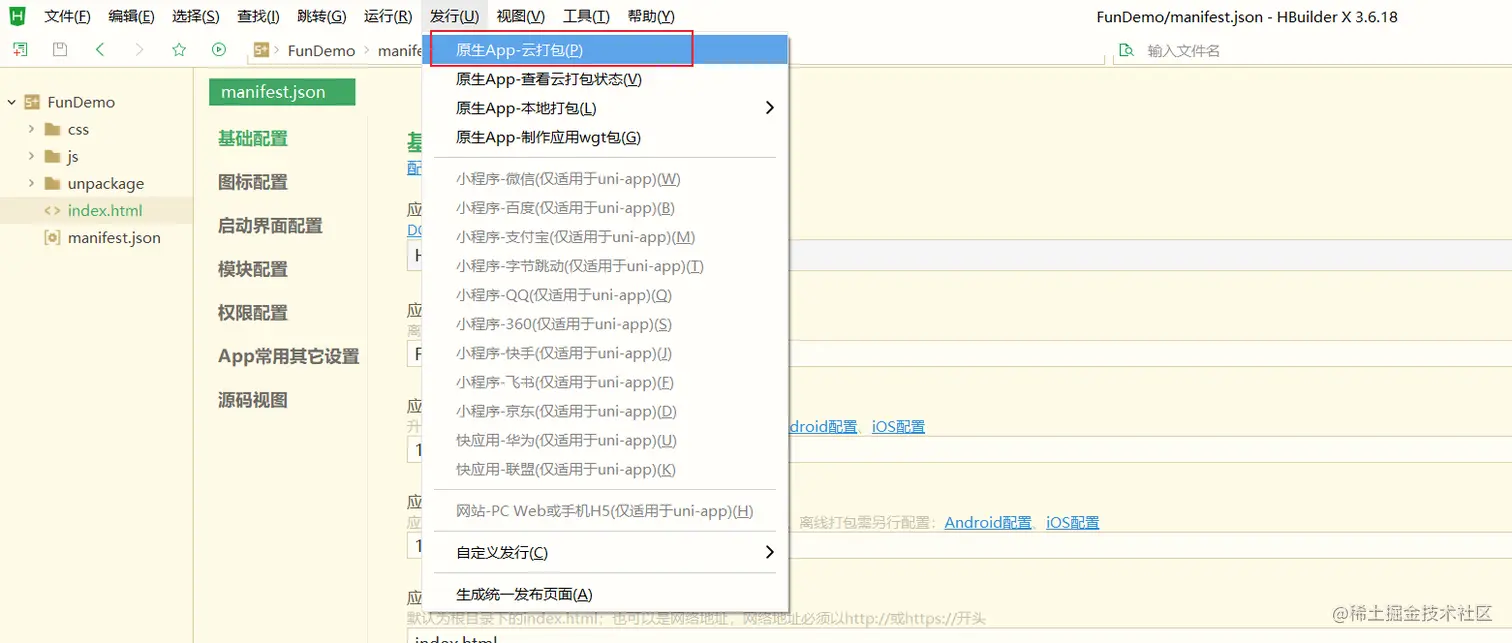Click the file search icon beside 输入文件名
Image resolution: width=1512 pixels, height=643 pixels.
click(1126, 48)
